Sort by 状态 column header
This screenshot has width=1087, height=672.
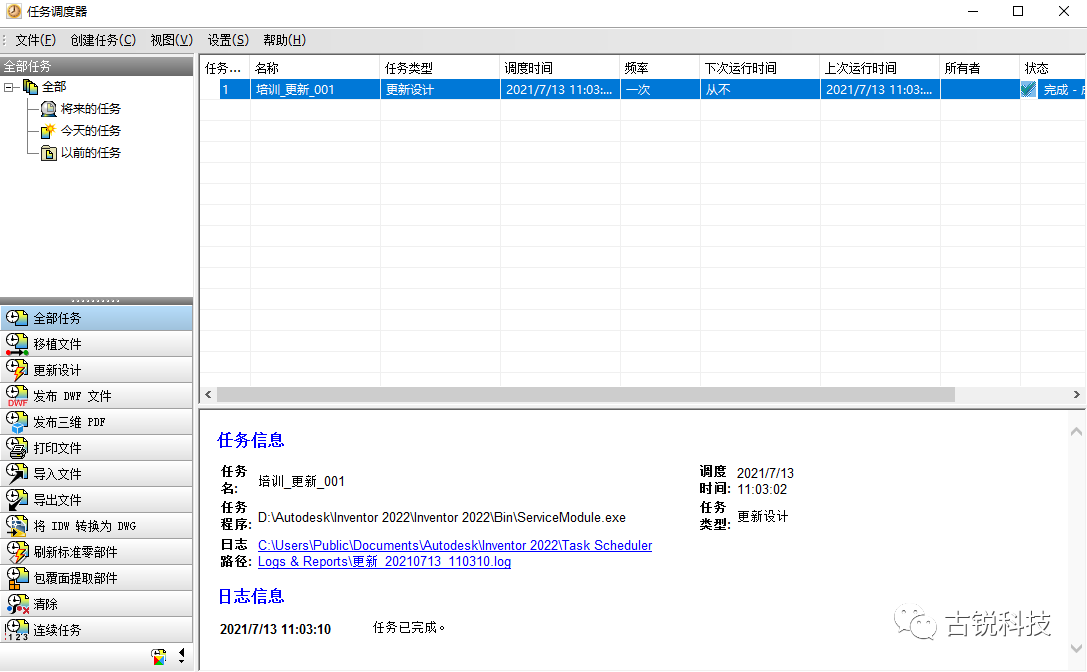[x=1052, y=68]
